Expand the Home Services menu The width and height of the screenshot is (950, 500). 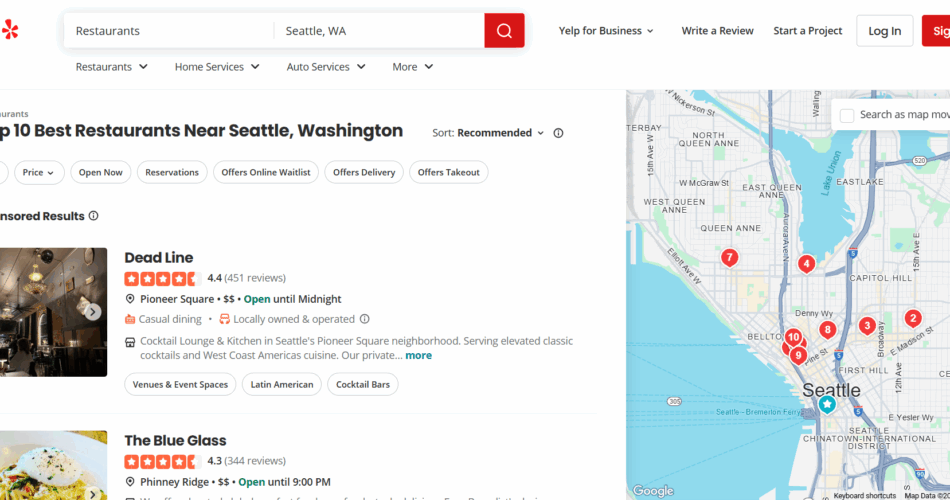coord(217,67)
